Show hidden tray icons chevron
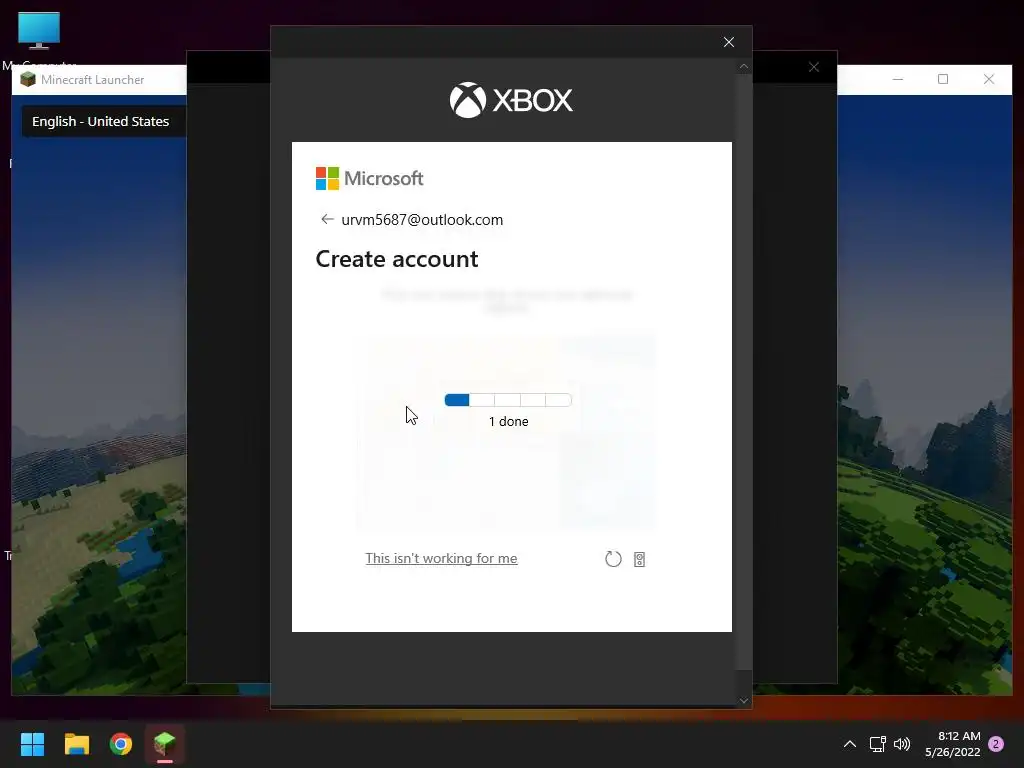The height and width of the screenshot is (768, 1024). [x=850, y=744]
